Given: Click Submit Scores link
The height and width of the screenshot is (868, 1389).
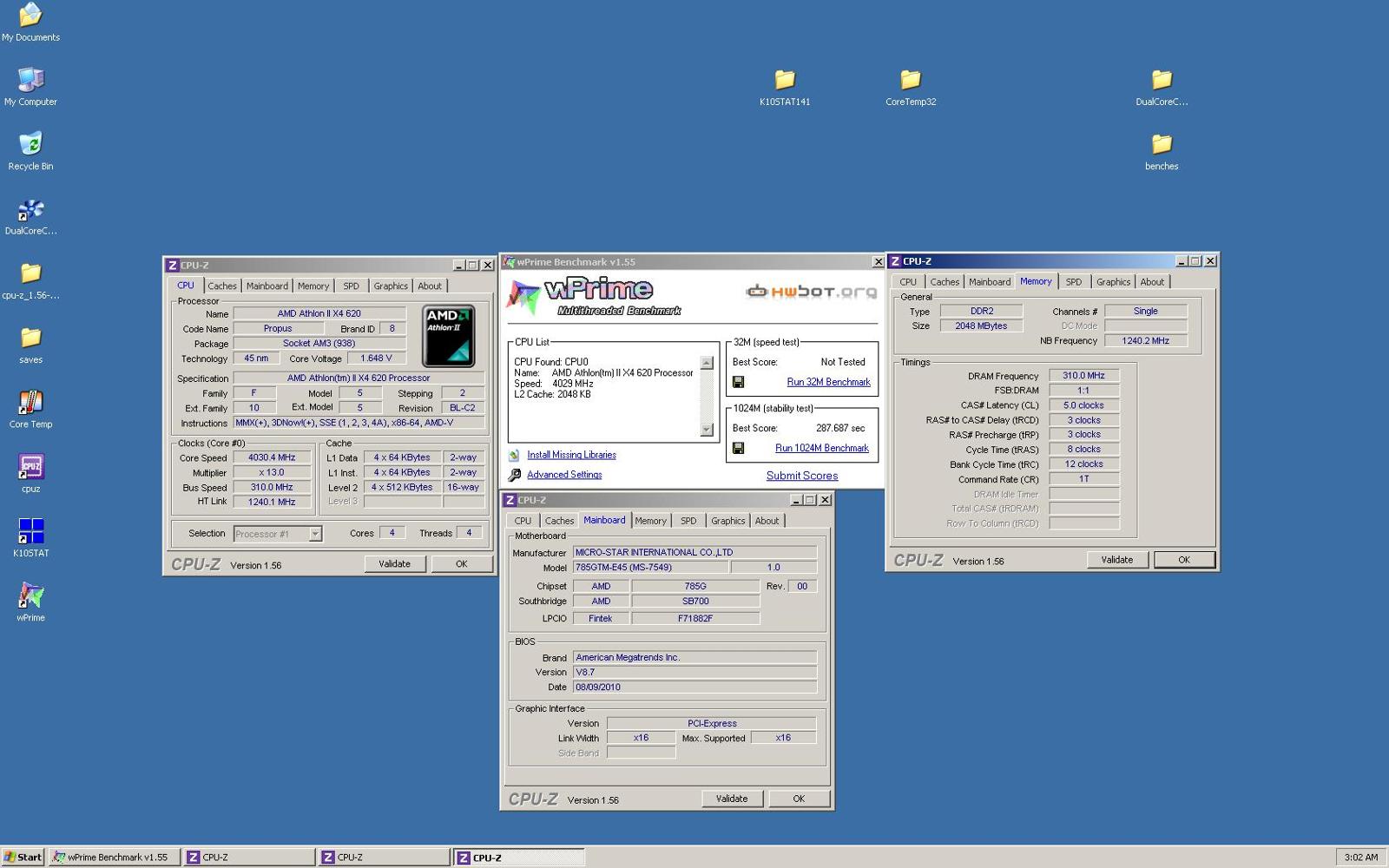Looking at the screenshot, I should [x=802, y=476].
